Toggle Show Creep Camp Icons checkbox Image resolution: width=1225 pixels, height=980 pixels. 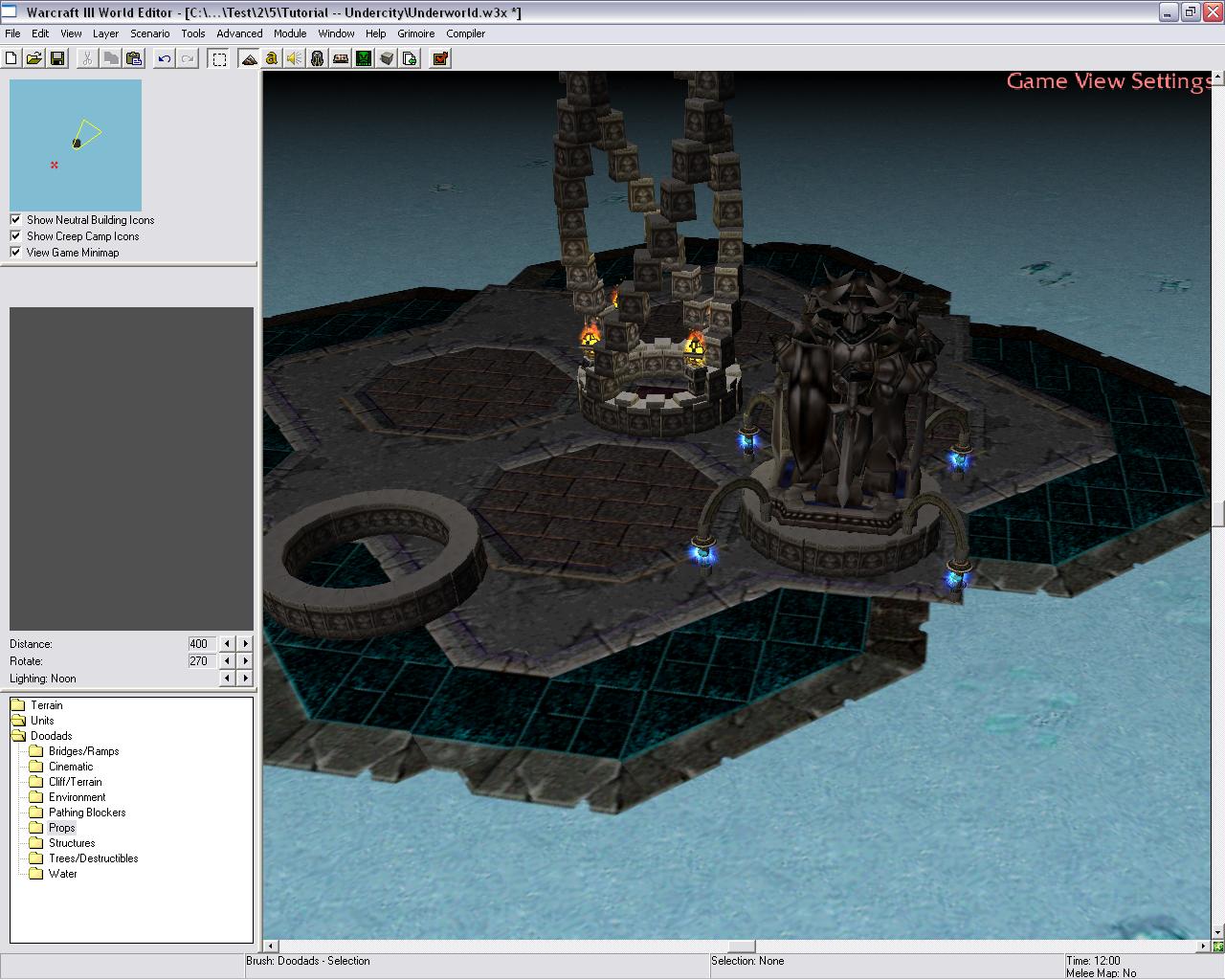pos(15,236)
